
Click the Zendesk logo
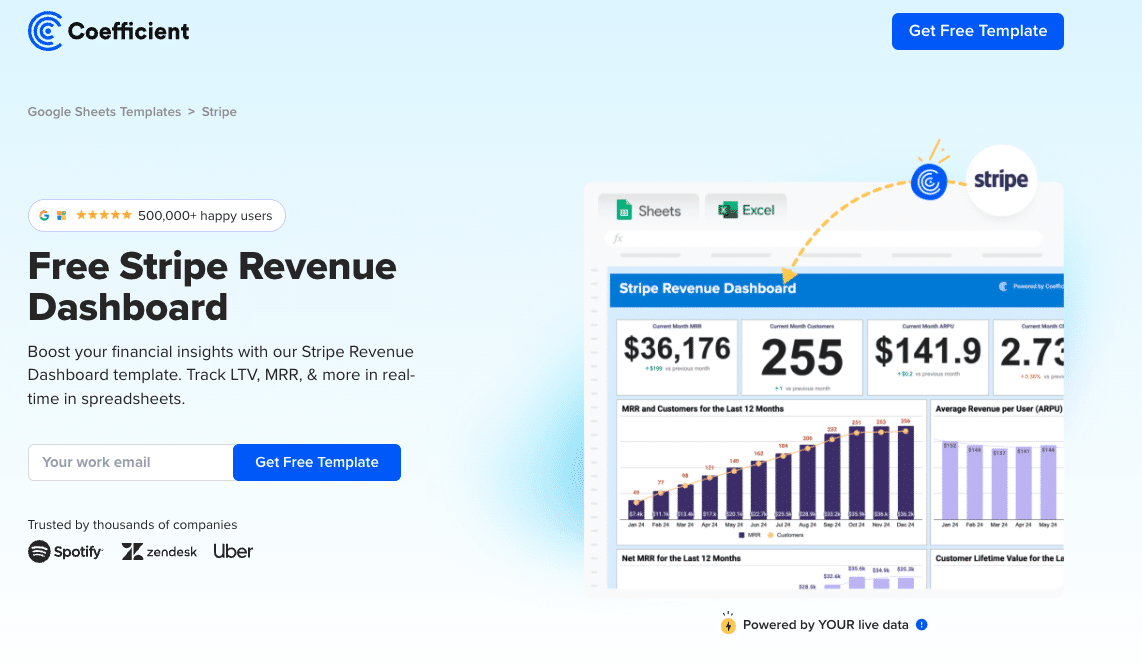point(160,551)
